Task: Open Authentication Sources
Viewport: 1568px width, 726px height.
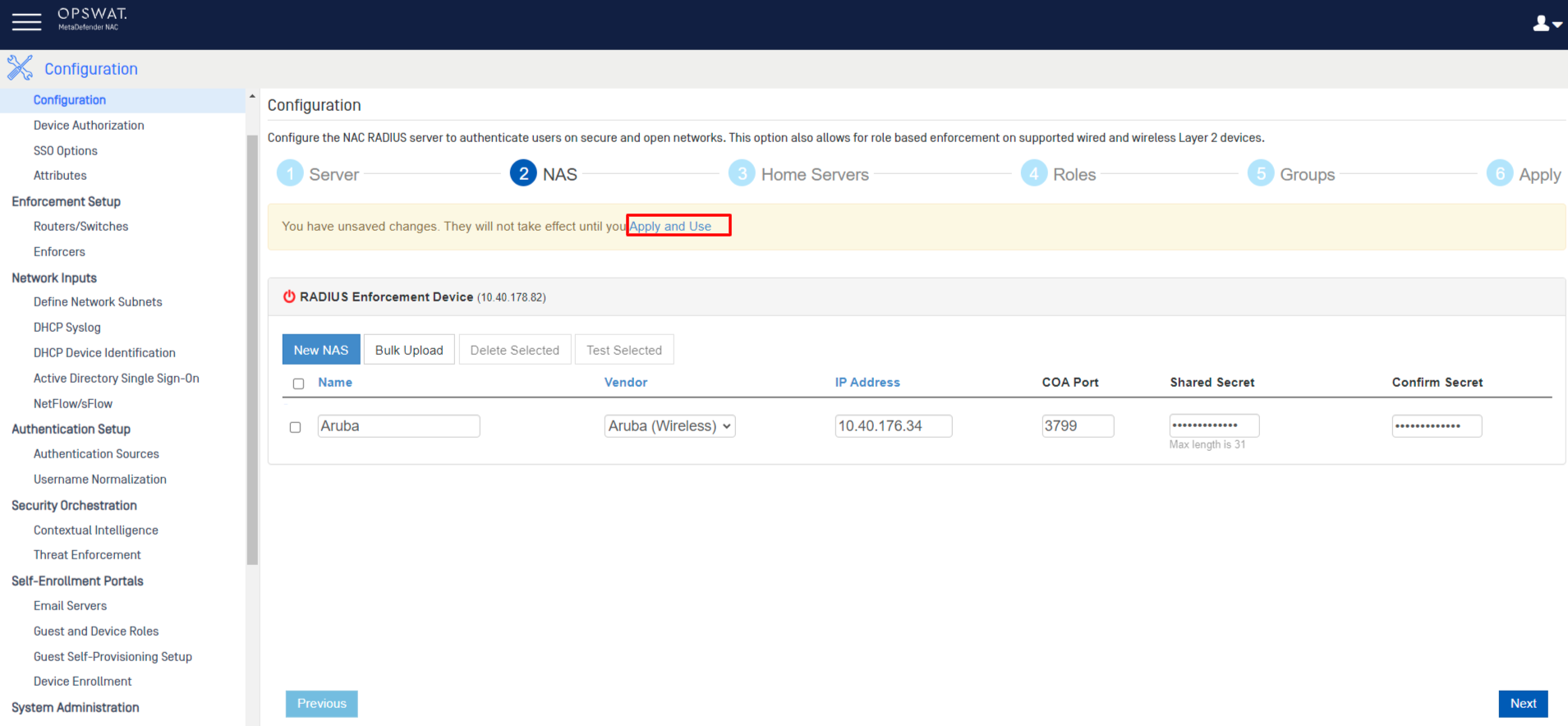Action: coord(96,454)
